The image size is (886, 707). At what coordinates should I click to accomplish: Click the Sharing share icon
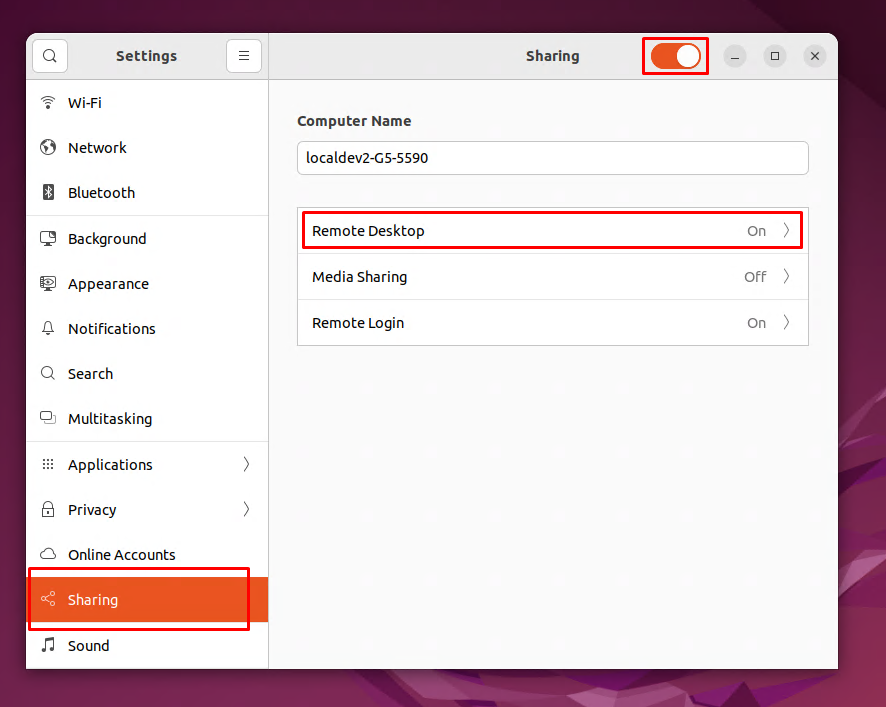48,599
